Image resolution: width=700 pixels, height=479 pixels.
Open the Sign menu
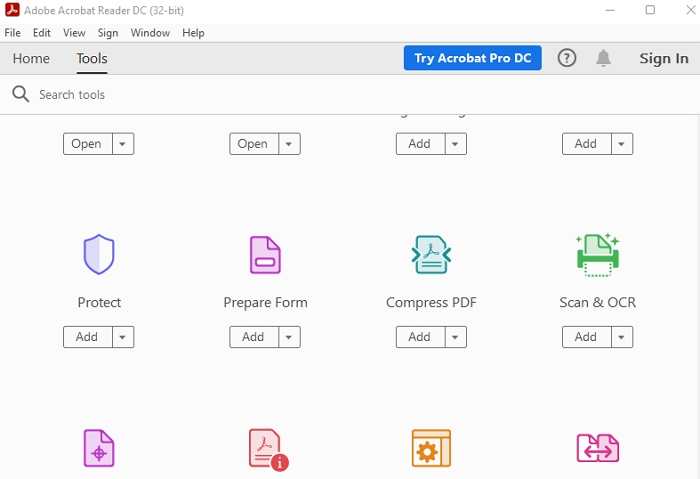point(108,33)
